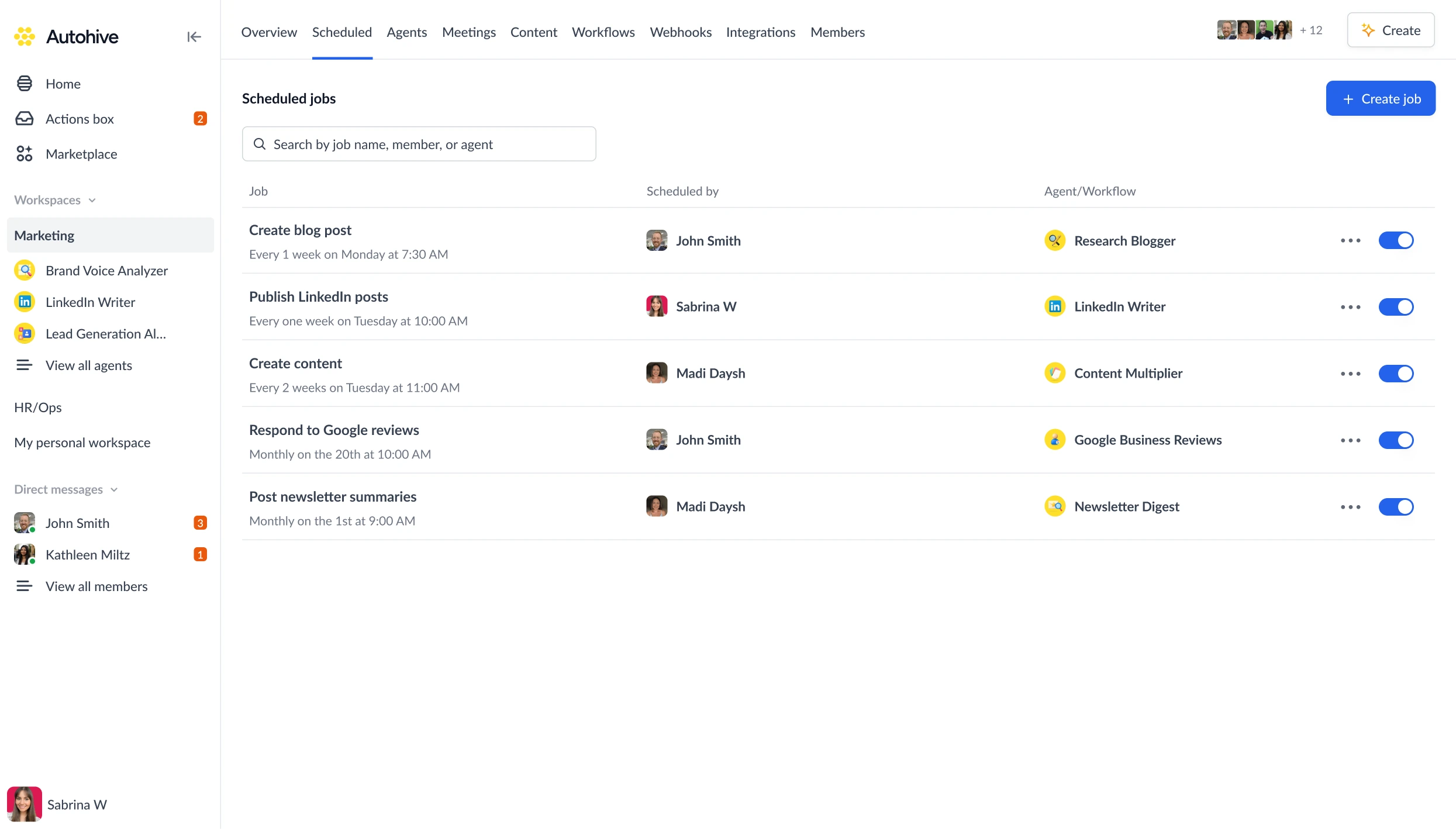Go to the Integrations tab
This screenshot has height=829, width=1456.
(x=760, y=32)
